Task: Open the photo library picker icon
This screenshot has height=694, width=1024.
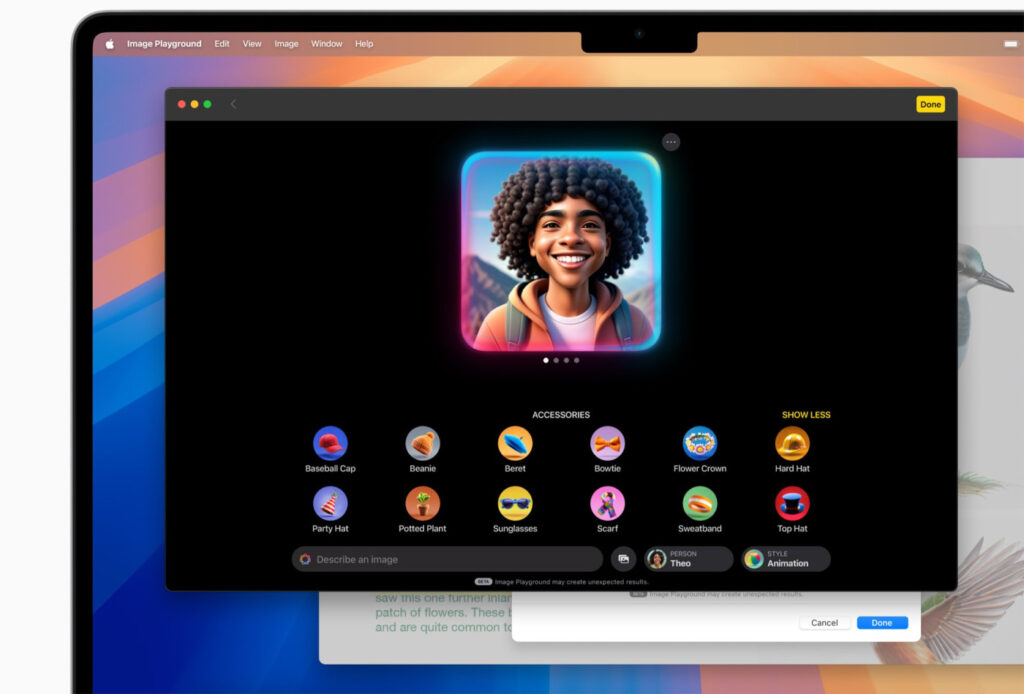Action: point(624,559)
